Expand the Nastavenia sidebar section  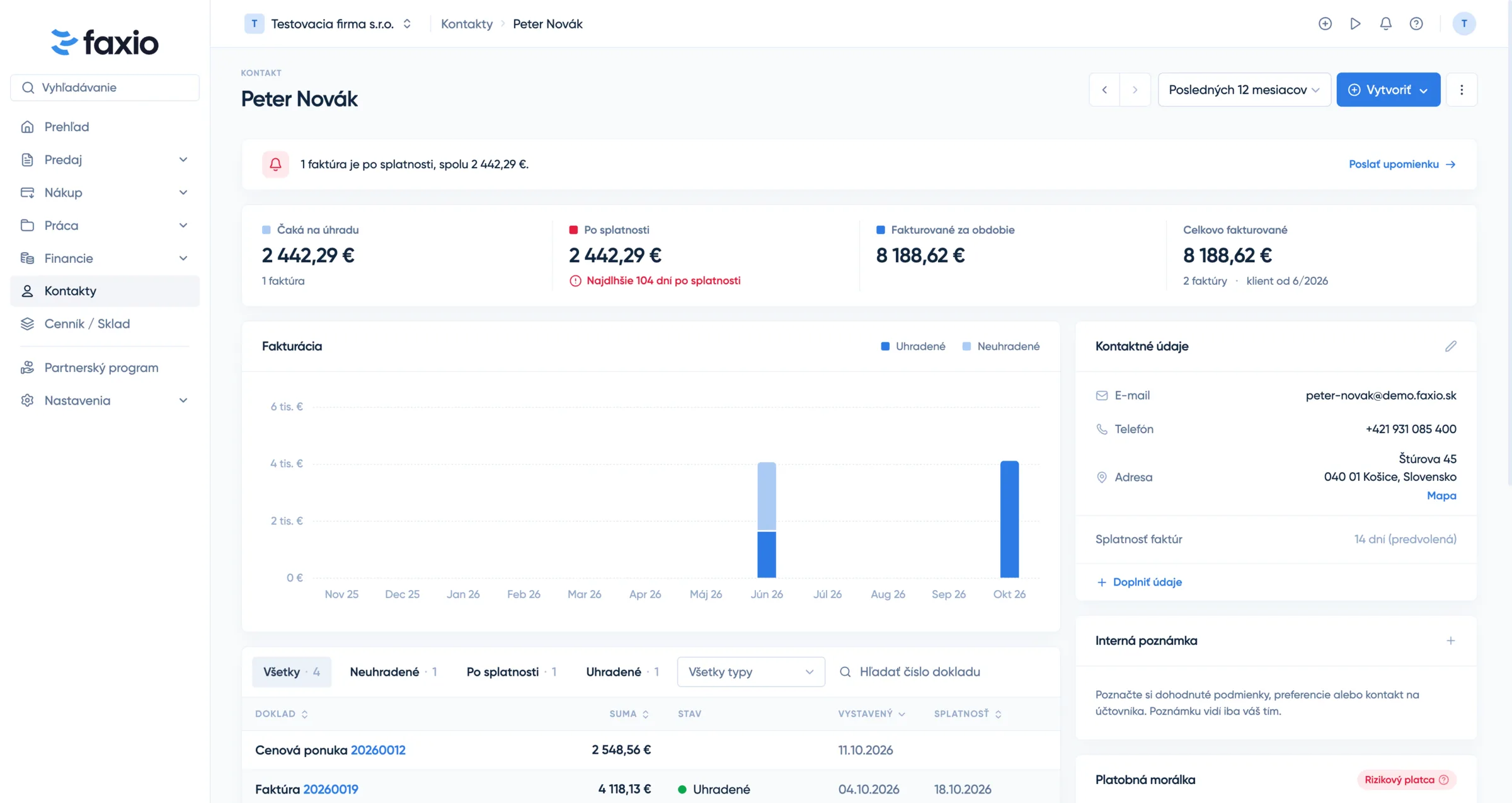click(x=105, y=400)
